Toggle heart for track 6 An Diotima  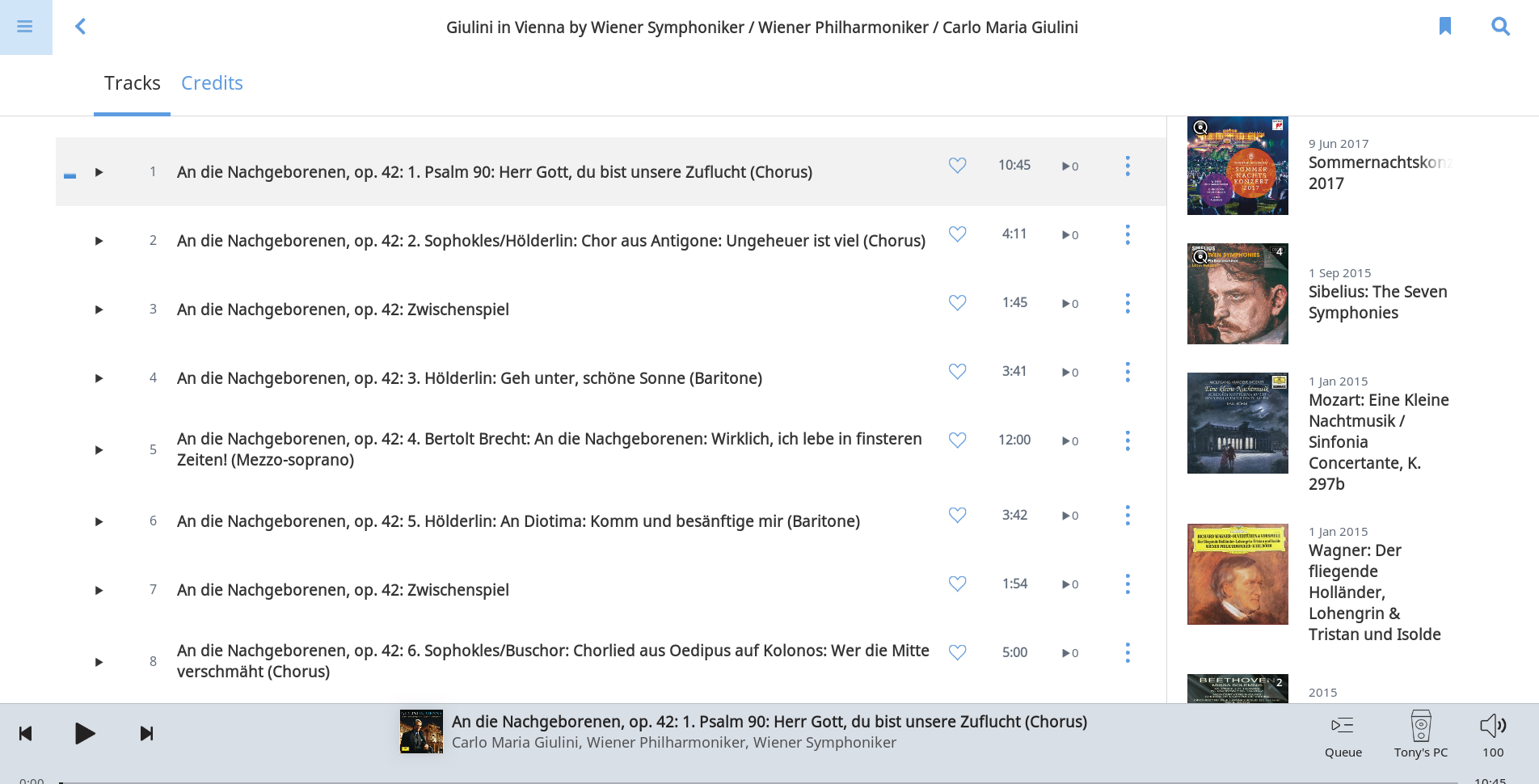(957, 516)
